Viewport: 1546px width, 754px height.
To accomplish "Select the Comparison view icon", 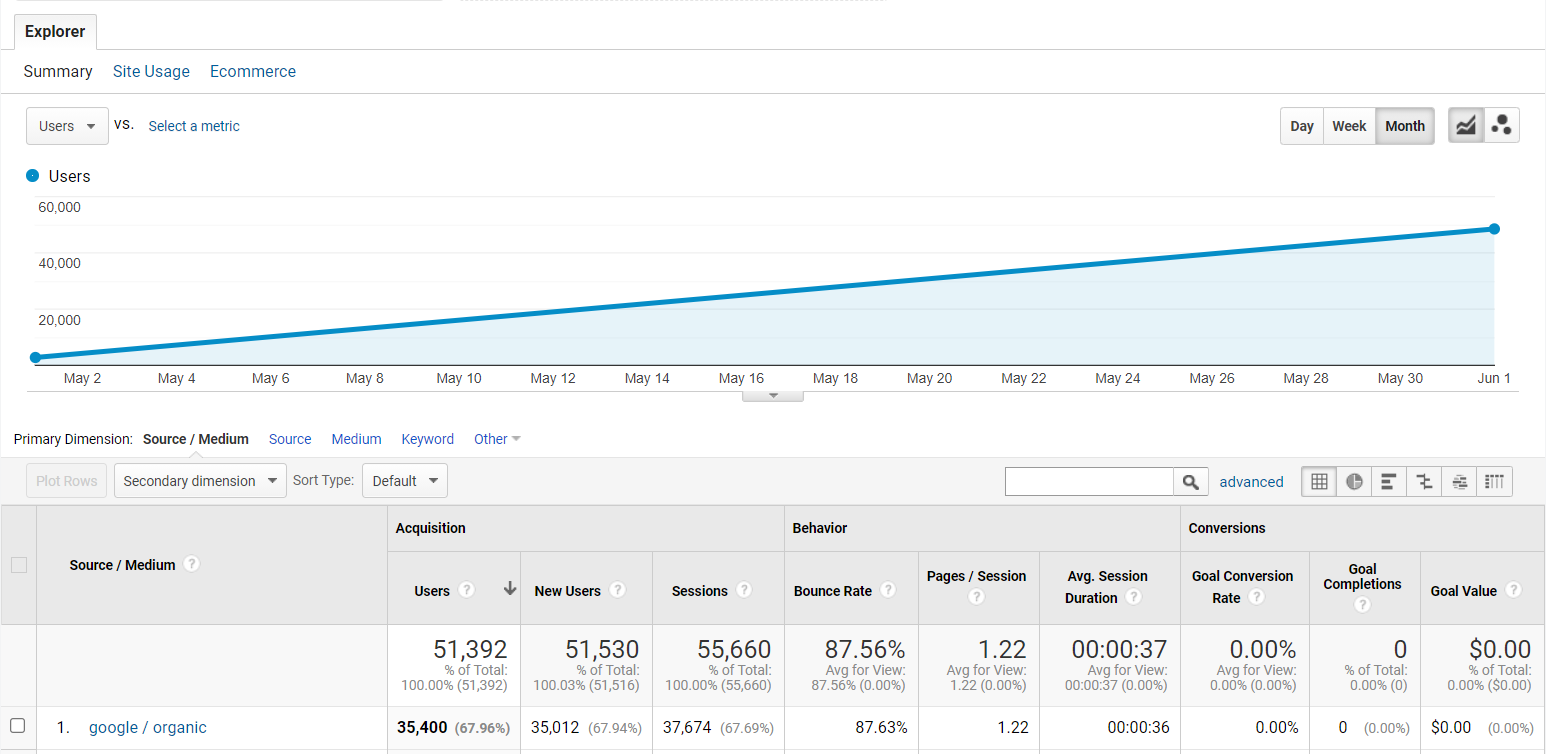I will (x=1424, y=482).
